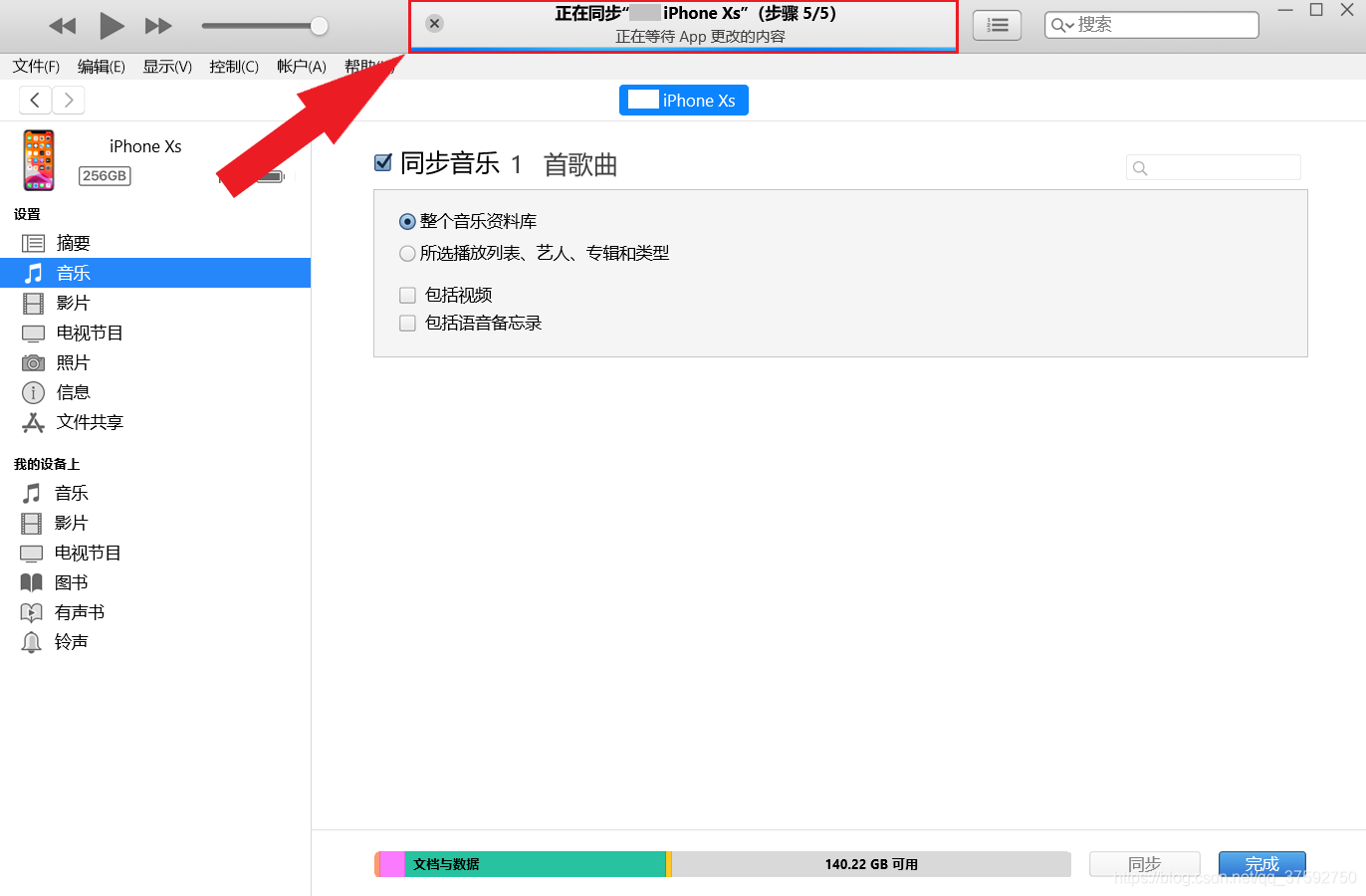1366x896 pixels.
Task: Click the TV icon beside 电视节目 on device
Action: click(32, 553)
